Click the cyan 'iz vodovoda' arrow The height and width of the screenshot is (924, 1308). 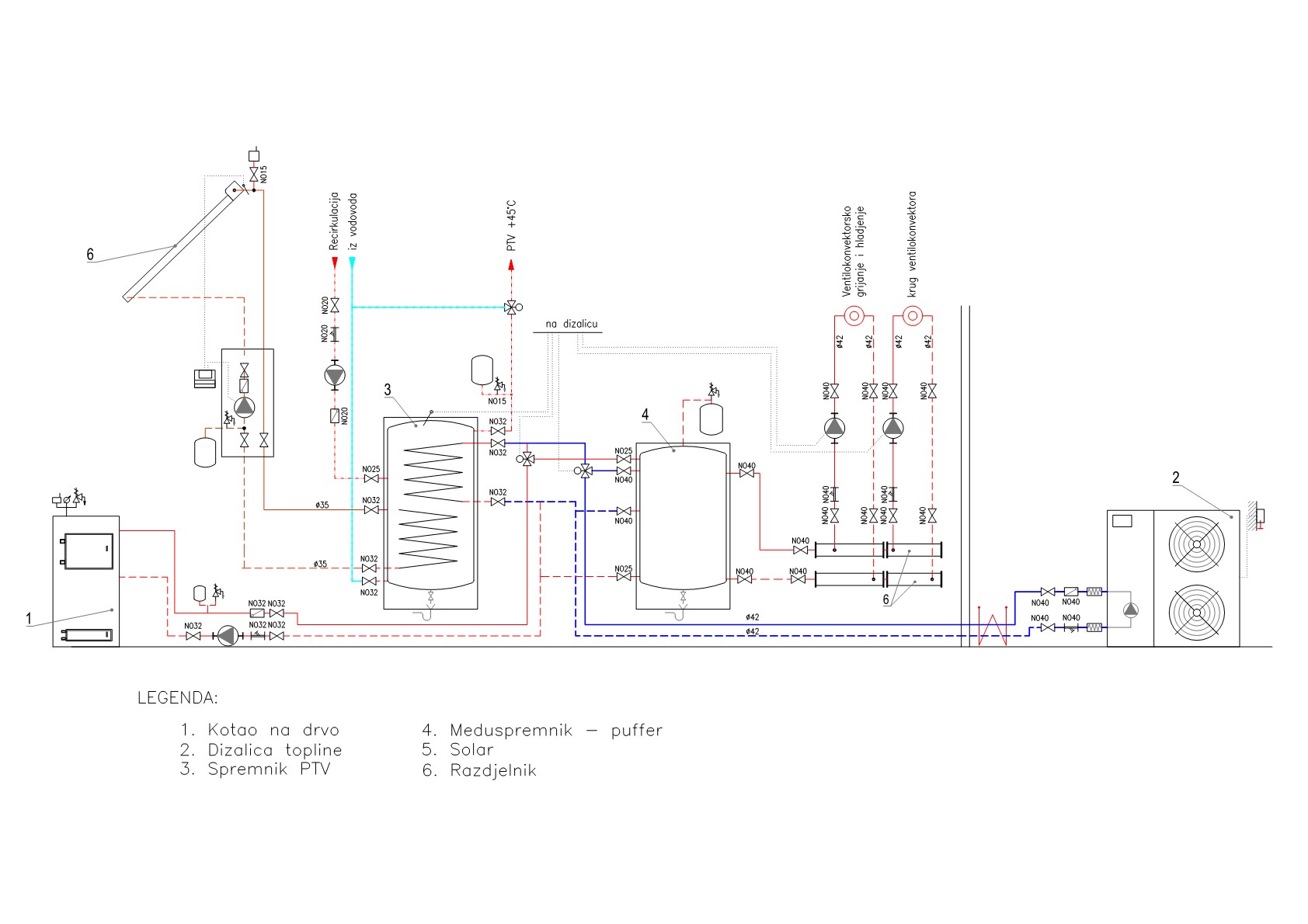pos(352,263)
